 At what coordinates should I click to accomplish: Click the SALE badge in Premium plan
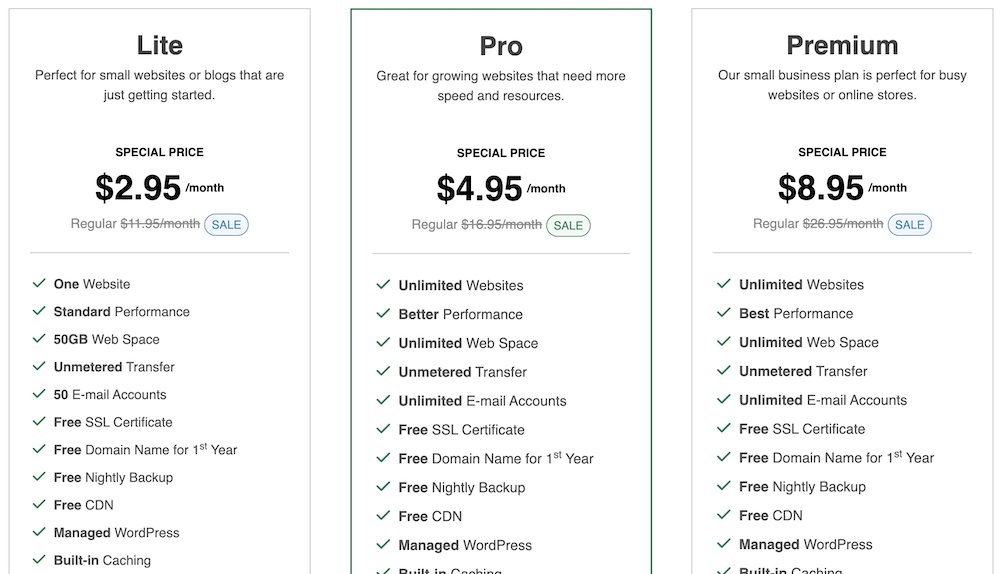point(909,225)
